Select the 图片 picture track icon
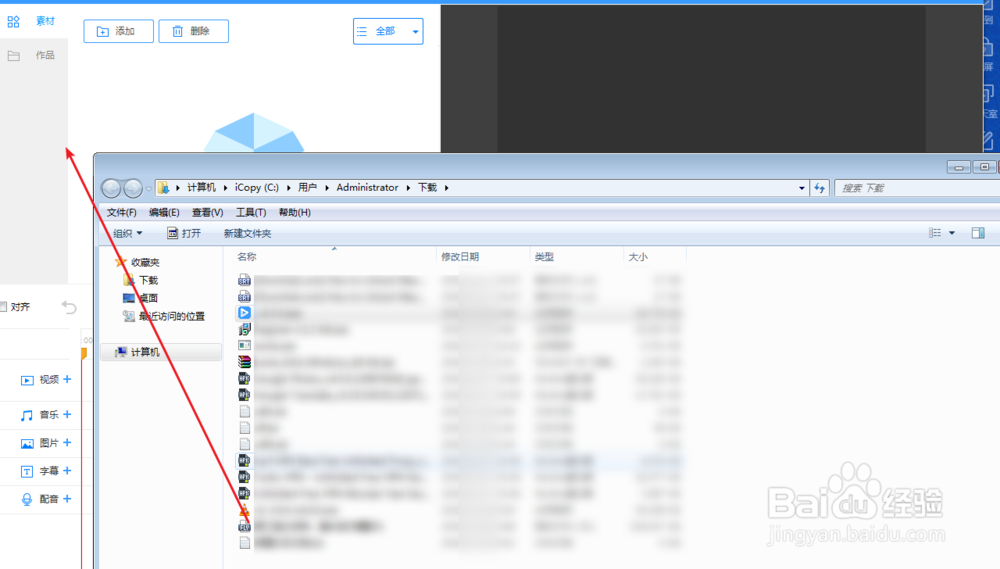The height and width of the screenshot is (569, 1000). click(27, 443)
